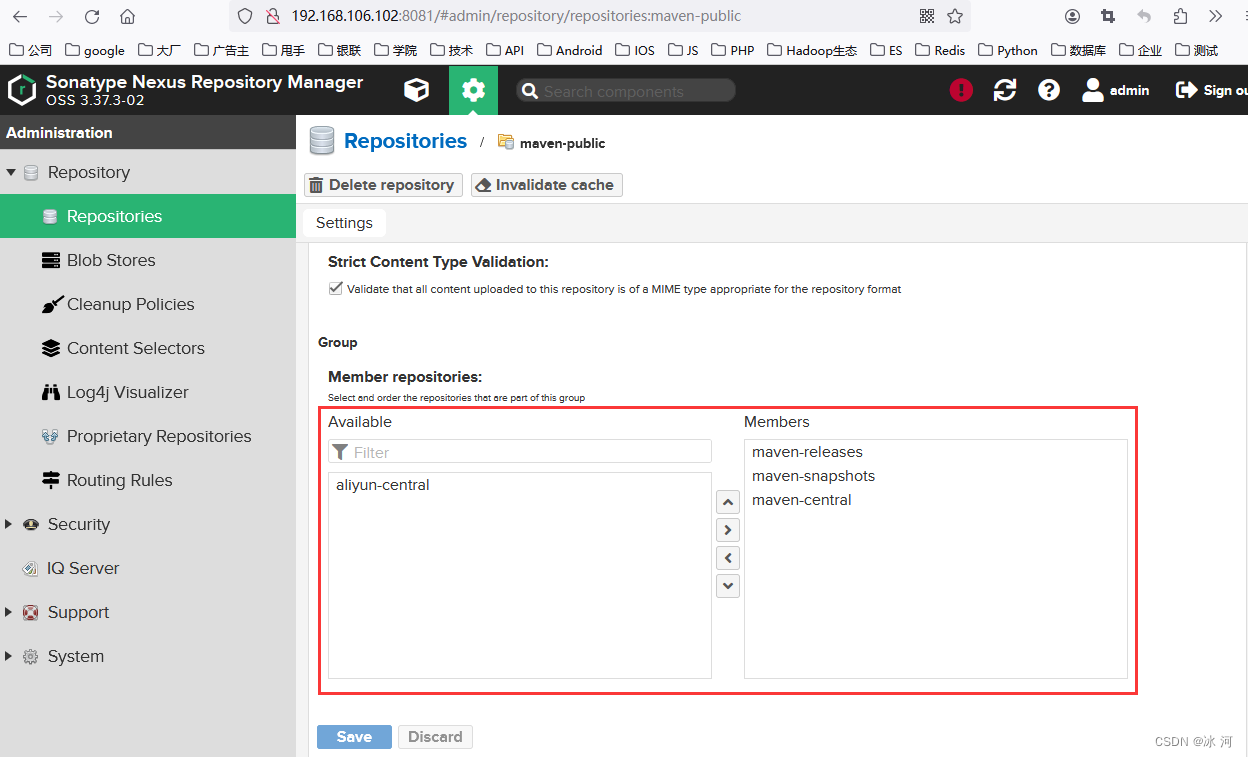Click the add to Members right arrow
This screenshot has height=757, width=1248.
click(728, 530)
